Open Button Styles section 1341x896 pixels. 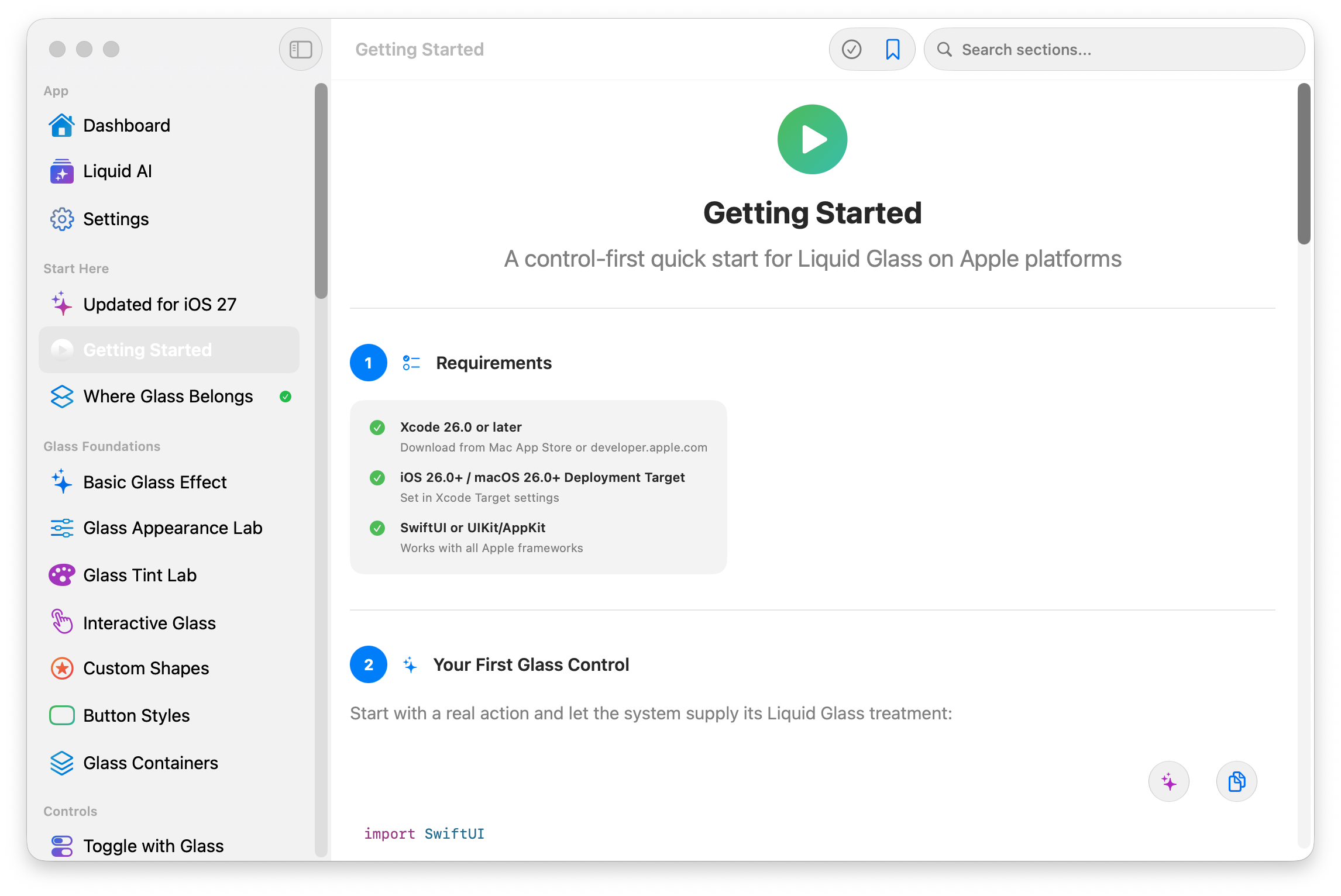[x=169, y=715]
